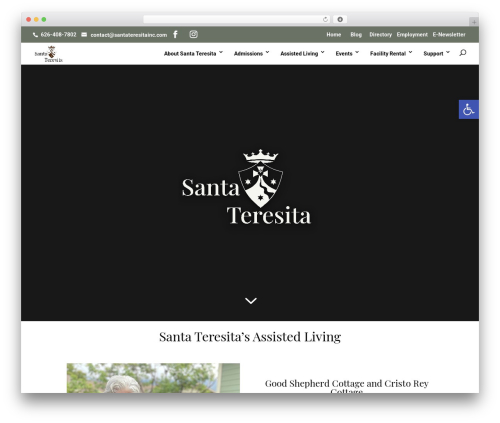Open the Directory link
Image resolution: width=500 pixels, height=423 pixels.
coord(380,35)
